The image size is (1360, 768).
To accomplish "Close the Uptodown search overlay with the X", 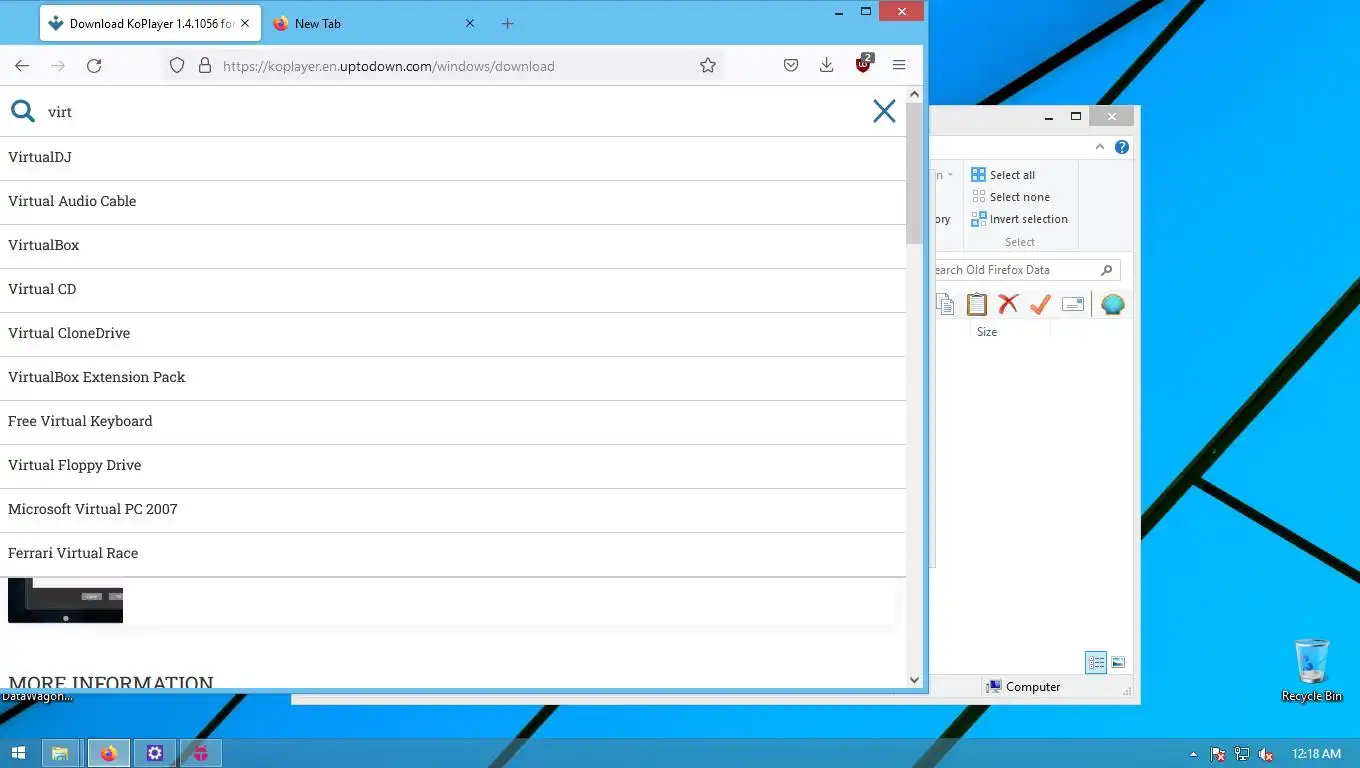I will (884, 111).
